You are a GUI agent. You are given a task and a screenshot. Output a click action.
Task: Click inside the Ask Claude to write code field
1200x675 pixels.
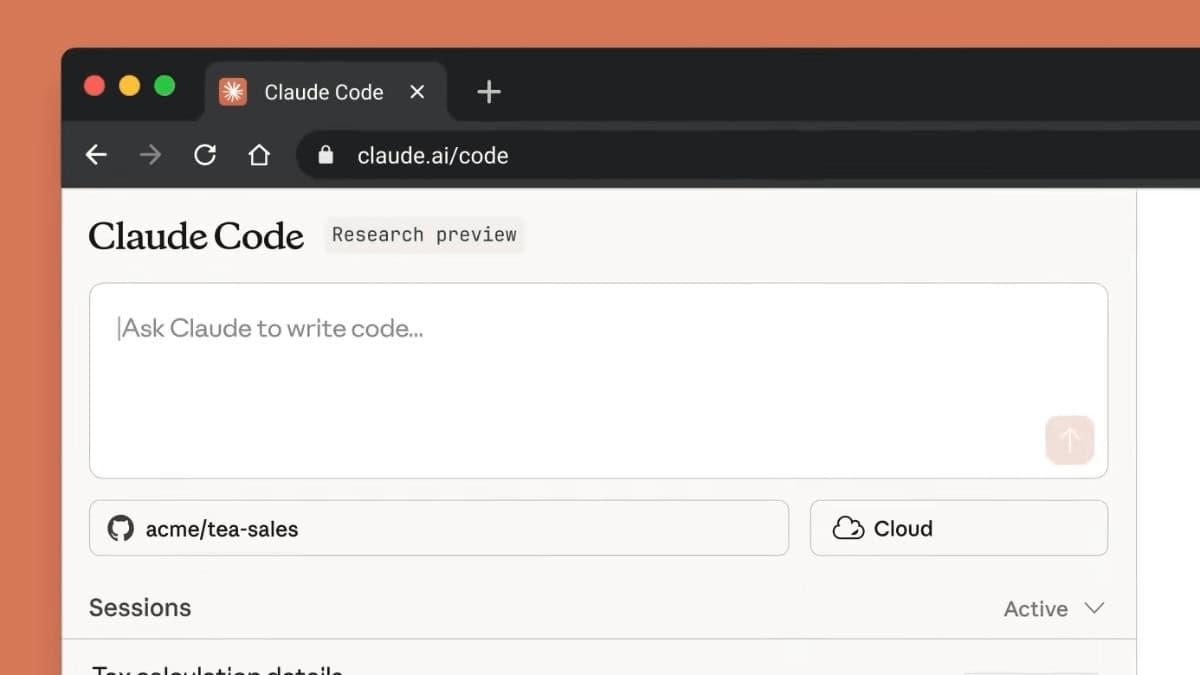click(x=400, y=328)
